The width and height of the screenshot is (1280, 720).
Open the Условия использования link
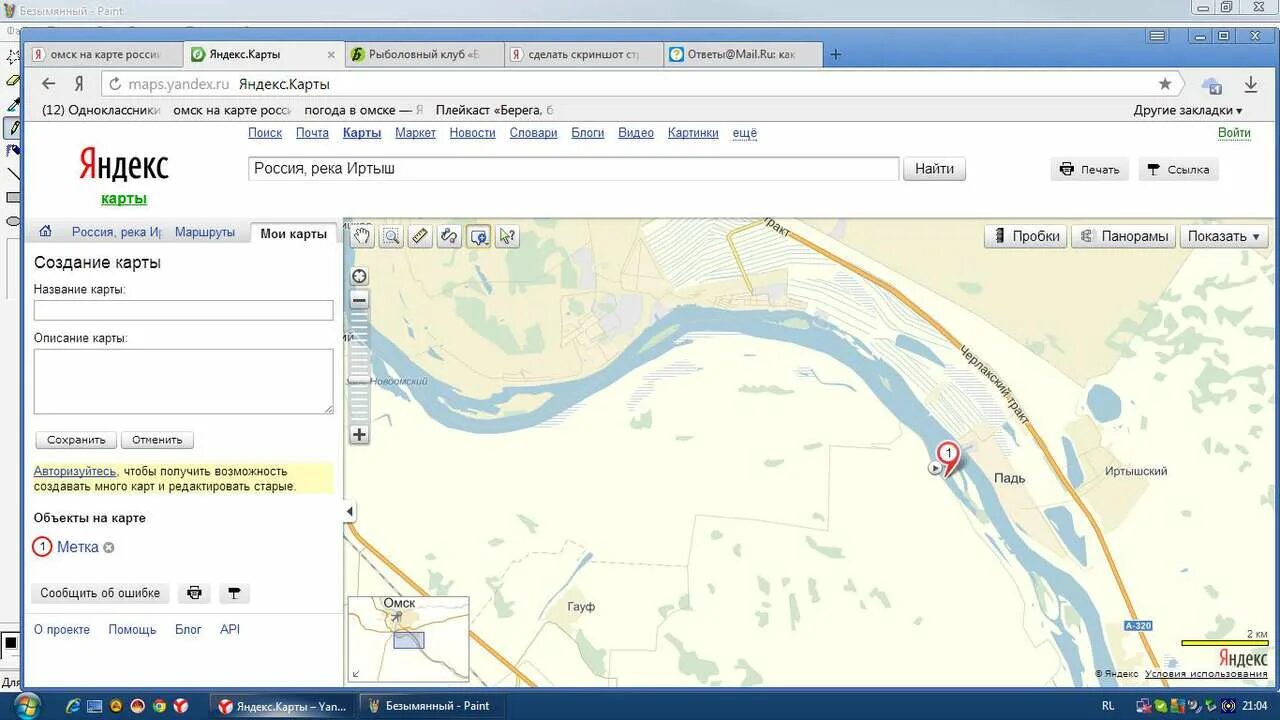pyautogui.click(x=1206, y=674)
